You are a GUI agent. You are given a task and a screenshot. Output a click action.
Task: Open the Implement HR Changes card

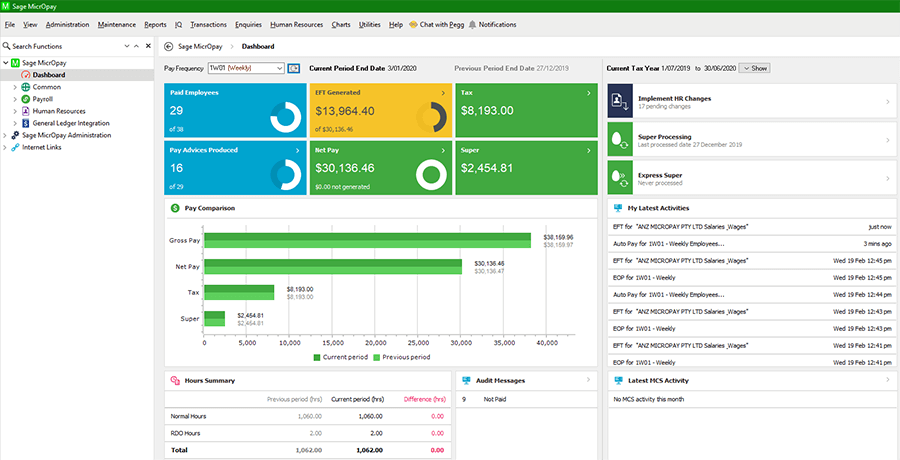tap(751, 100)
